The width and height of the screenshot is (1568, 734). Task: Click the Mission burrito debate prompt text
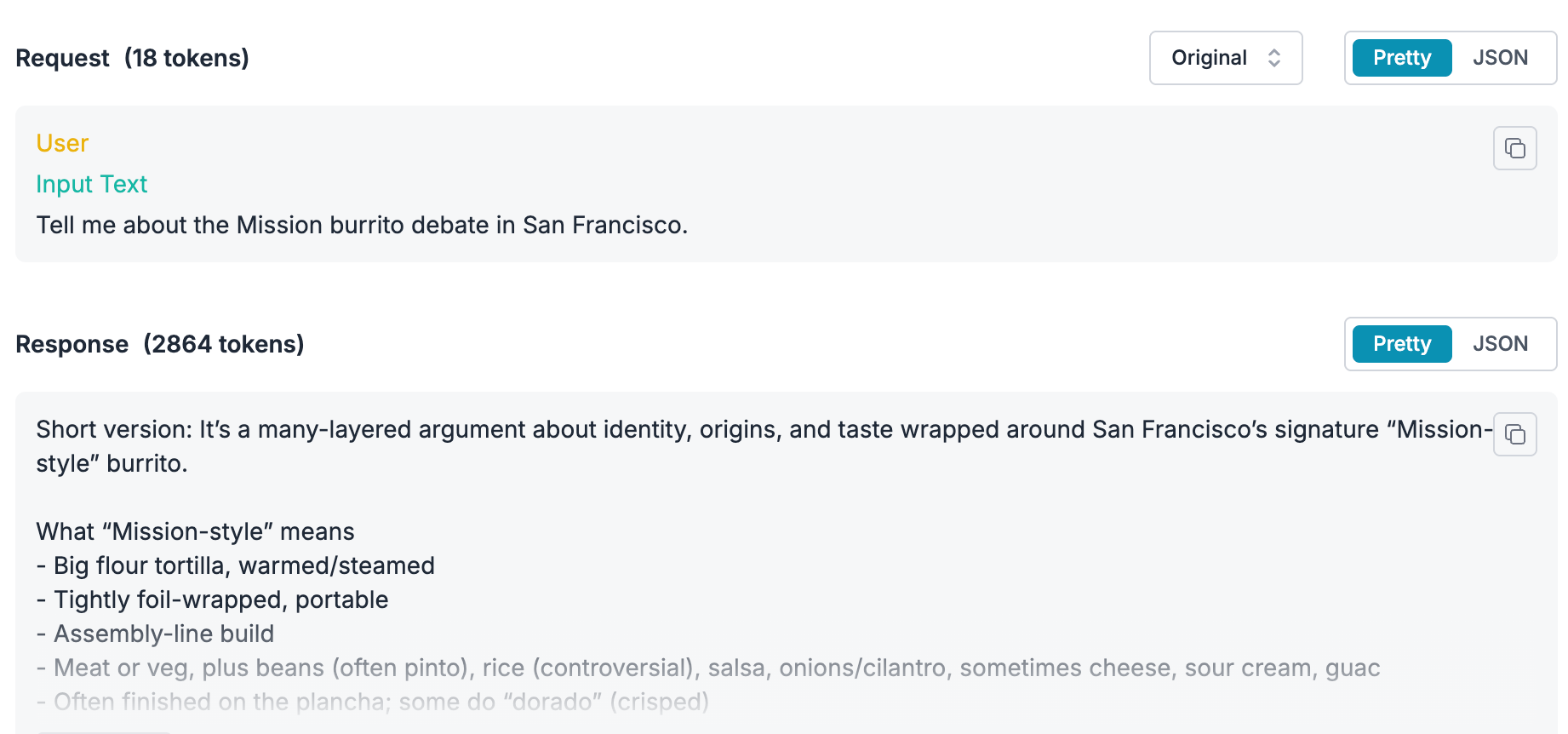pos(362,225)
